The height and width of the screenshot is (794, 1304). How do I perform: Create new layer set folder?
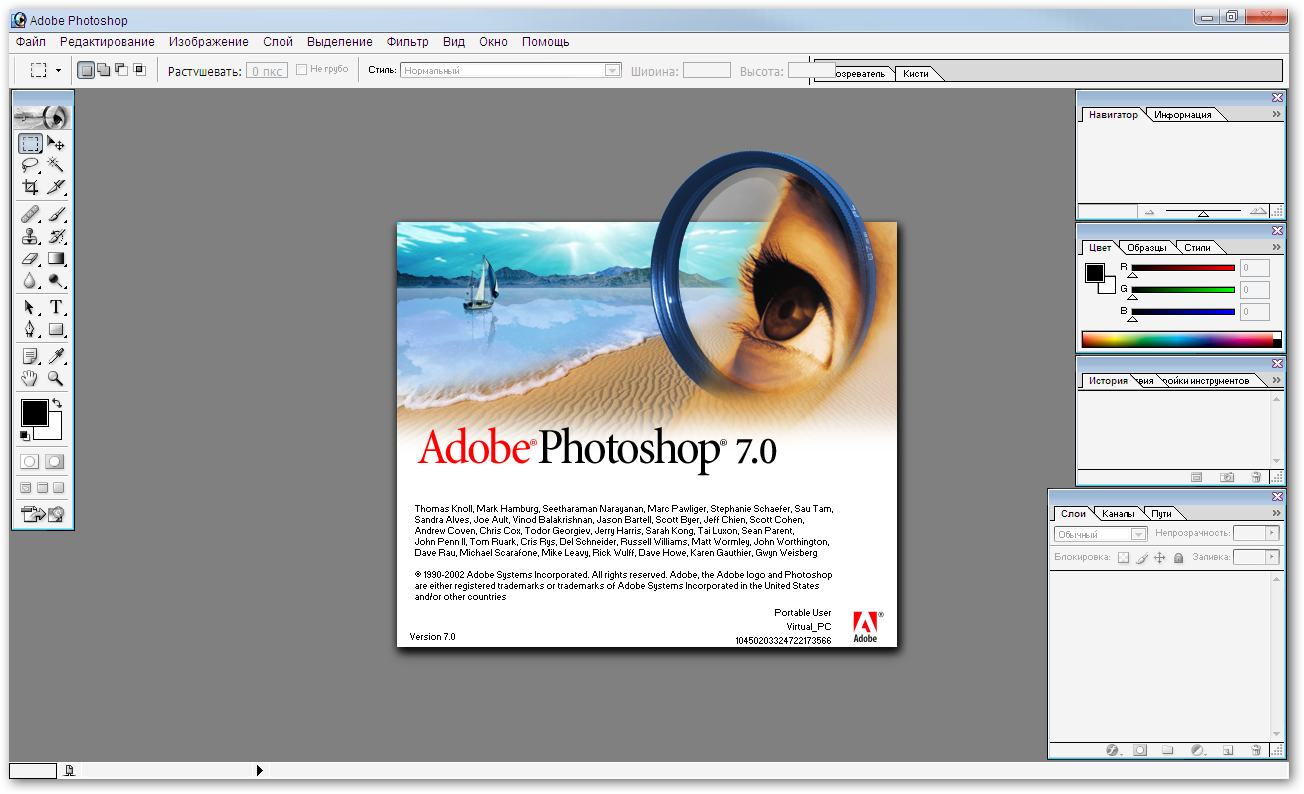coord(1167,750)
